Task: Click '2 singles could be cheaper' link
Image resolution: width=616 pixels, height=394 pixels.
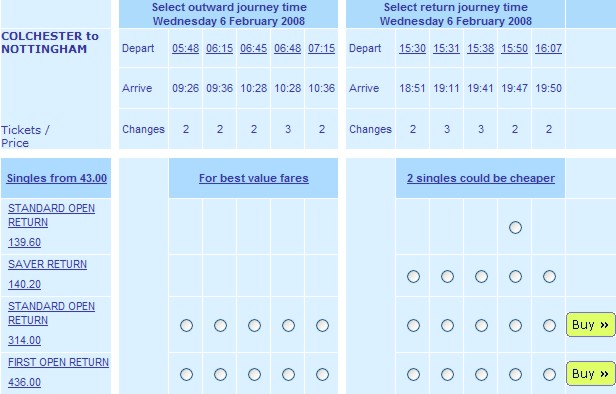Action: click(481, 178)
